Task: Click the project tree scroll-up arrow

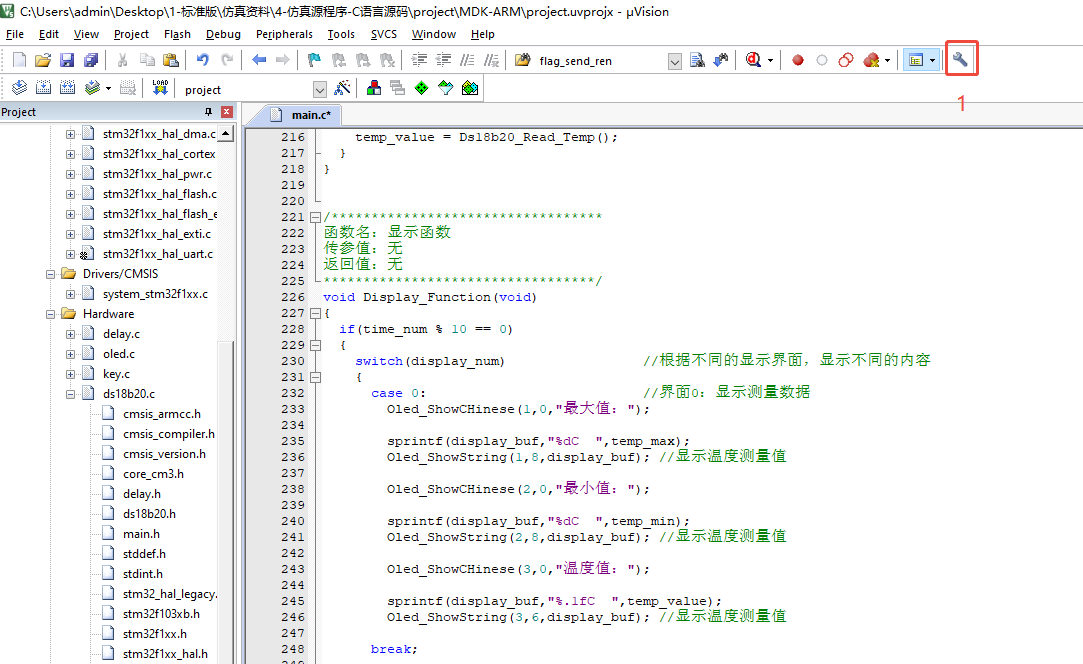Action: pos(225,134)
